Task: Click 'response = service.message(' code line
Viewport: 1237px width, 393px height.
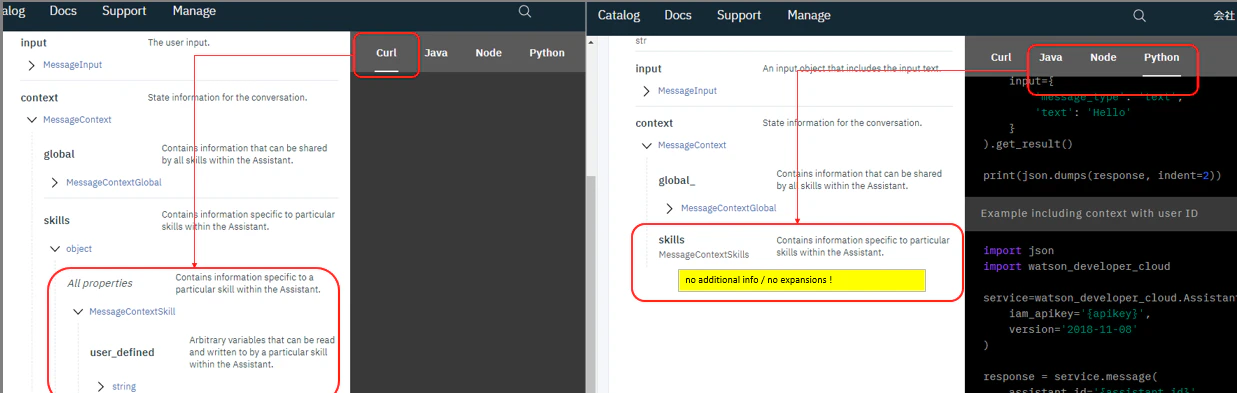Action: click(1069, 377)
